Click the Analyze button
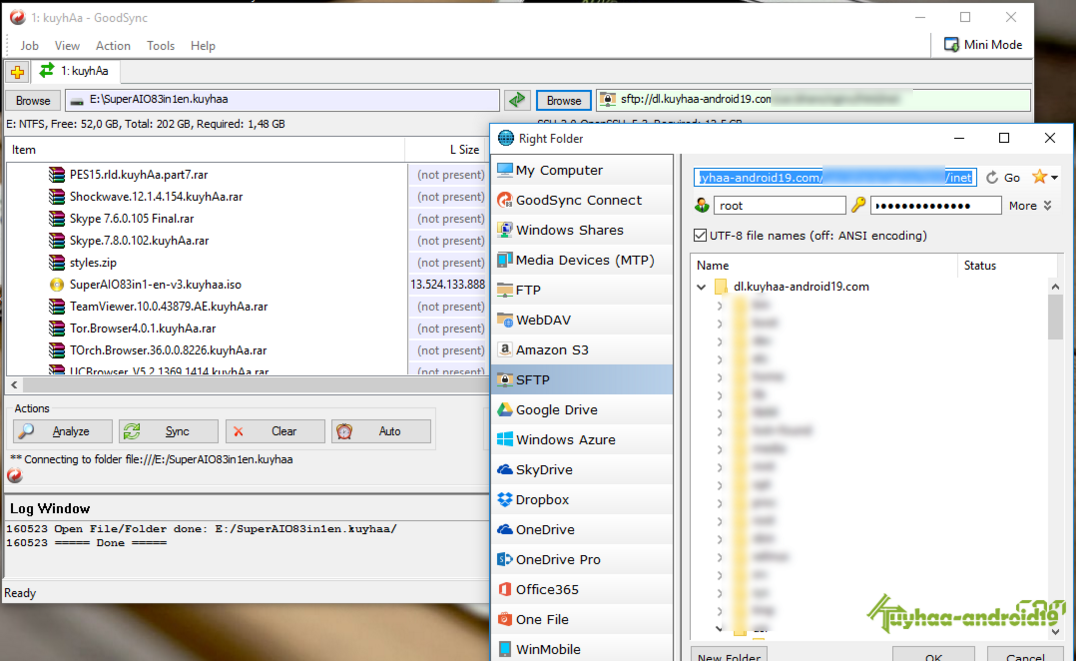The height and width of the screenshot is (661, 1076). tap(62, 431)
